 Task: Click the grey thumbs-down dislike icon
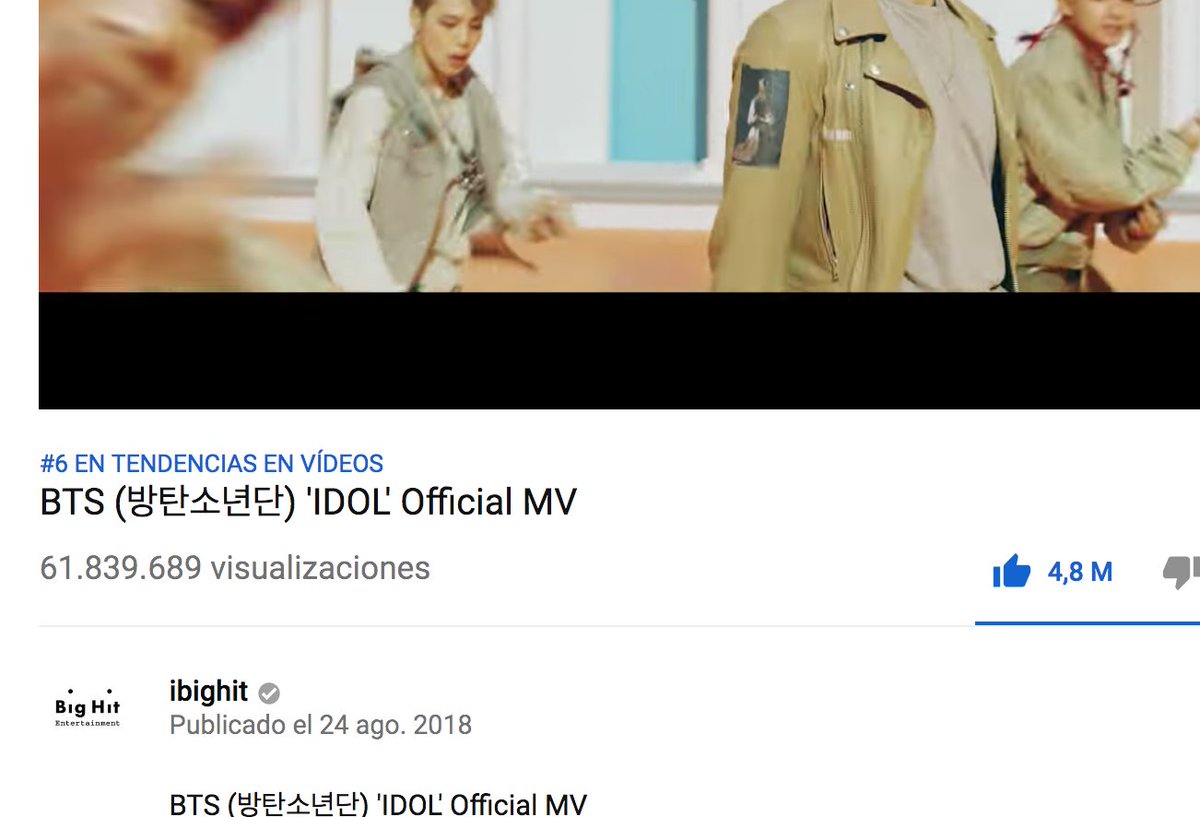coord(1181,571)
